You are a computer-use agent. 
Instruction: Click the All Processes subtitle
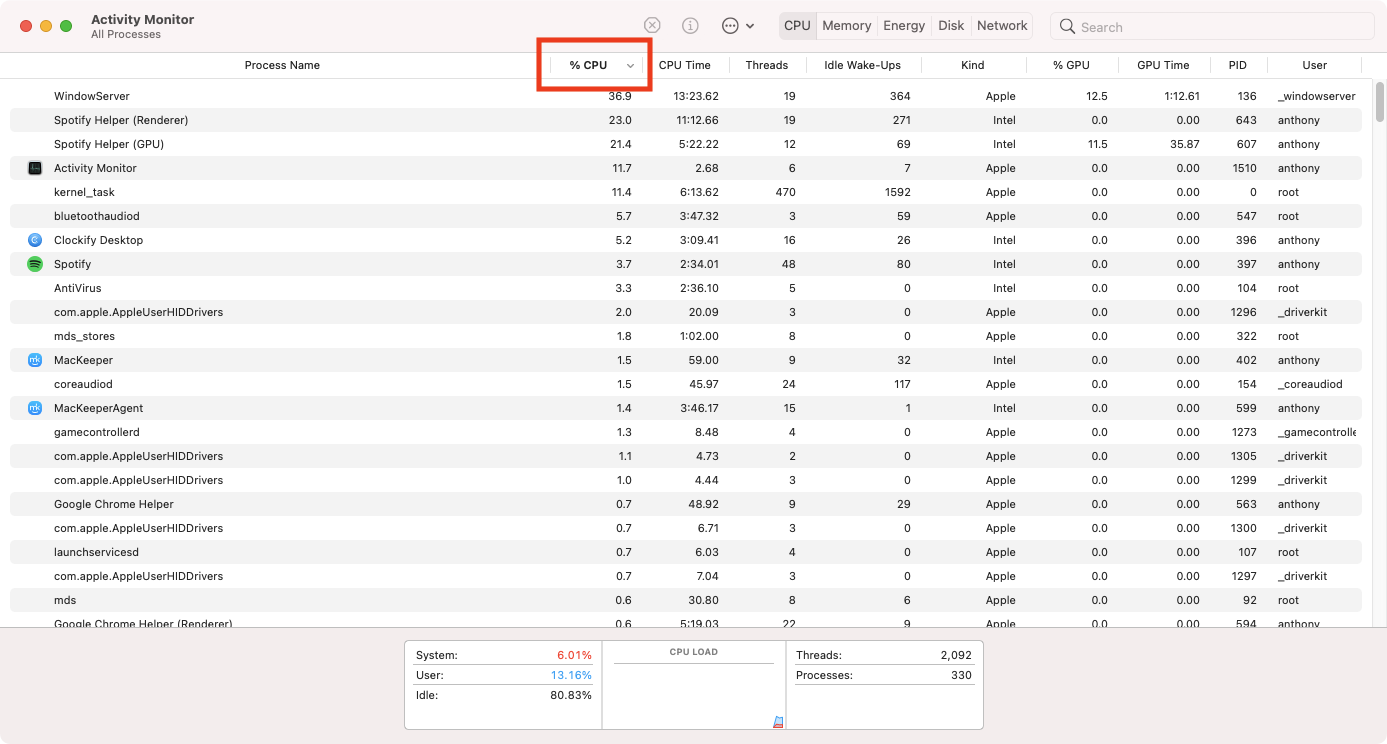coord(126,34)
